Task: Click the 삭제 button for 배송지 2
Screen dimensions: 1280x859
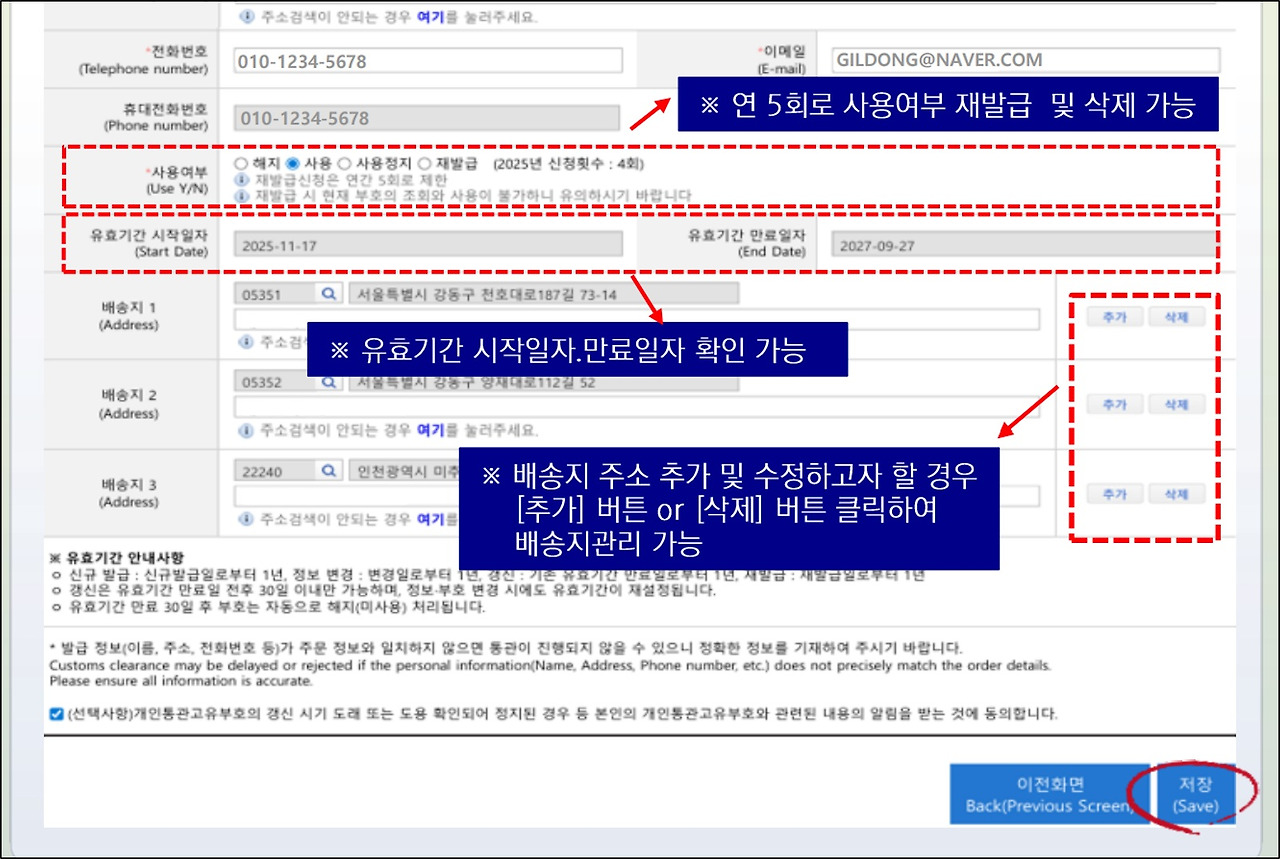Action: 1178,404
